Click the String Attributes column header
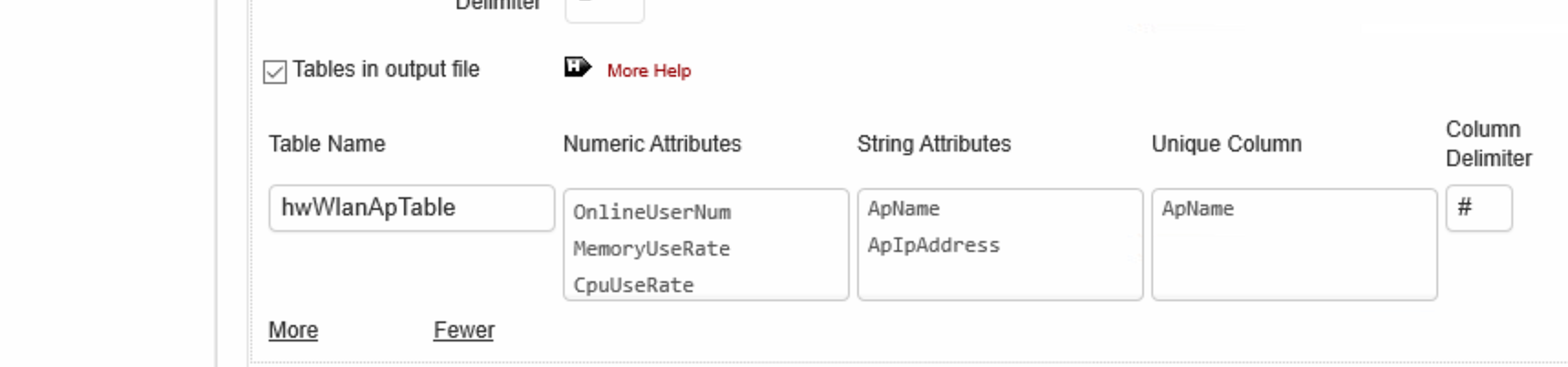The width and height of the screenshot is (1568, 367). 934,144
